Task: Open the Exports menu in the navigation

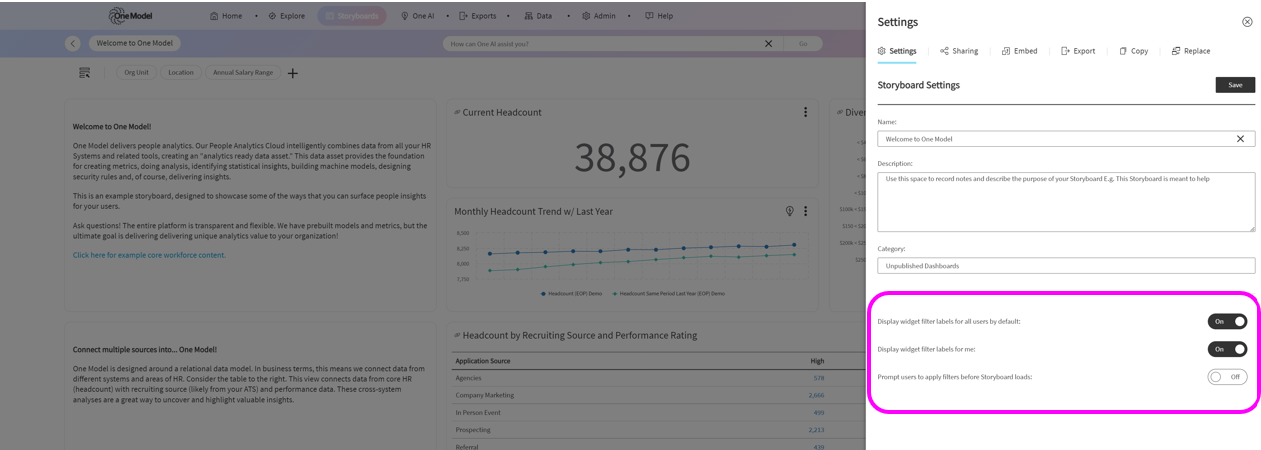Action: pyautogui.click(x=478, y=16)
